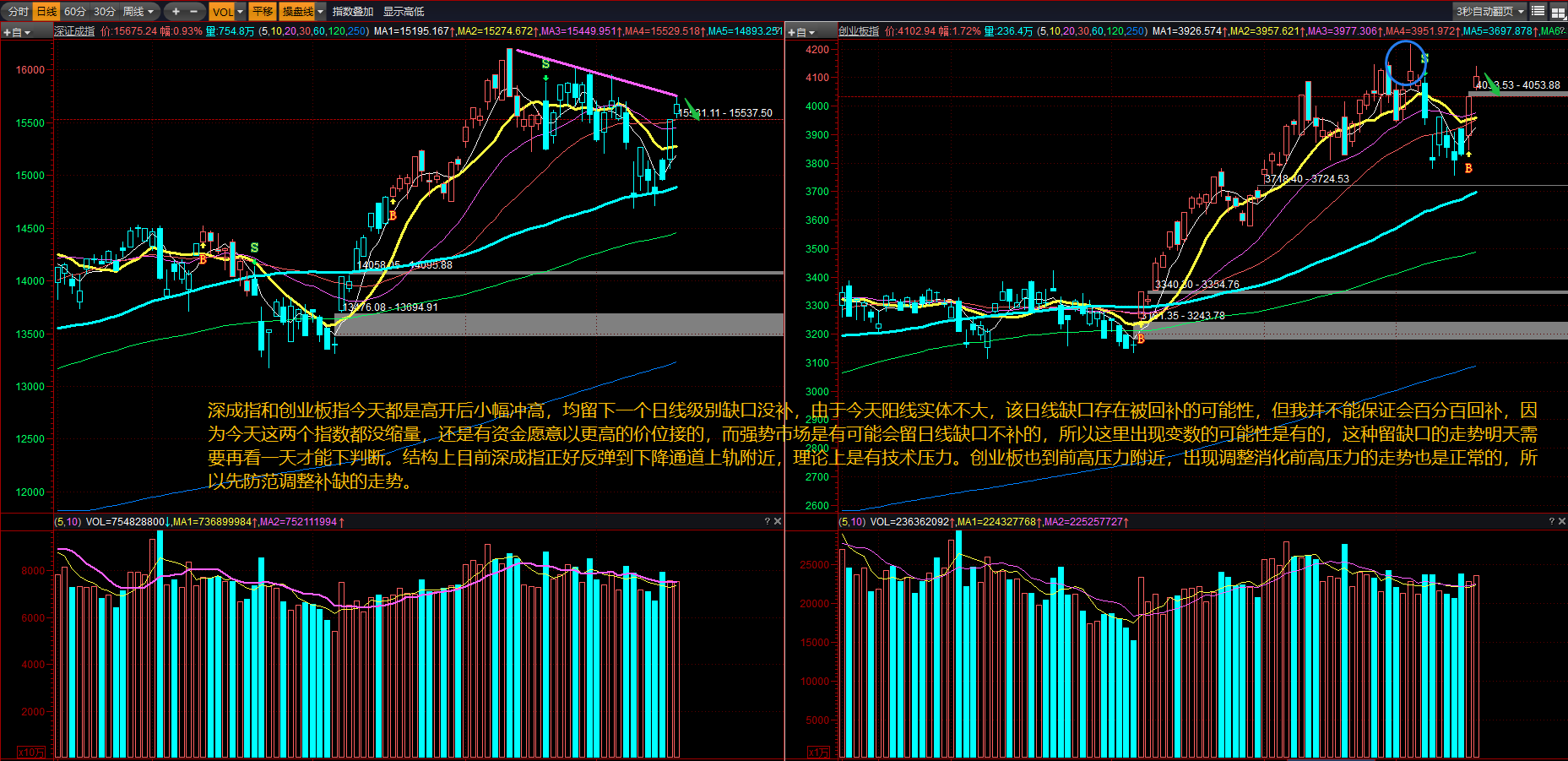Click the 13676.08 - 13694.91 gap label
The height and width of the screenshot is (761, 1568).
pos(390,307)
